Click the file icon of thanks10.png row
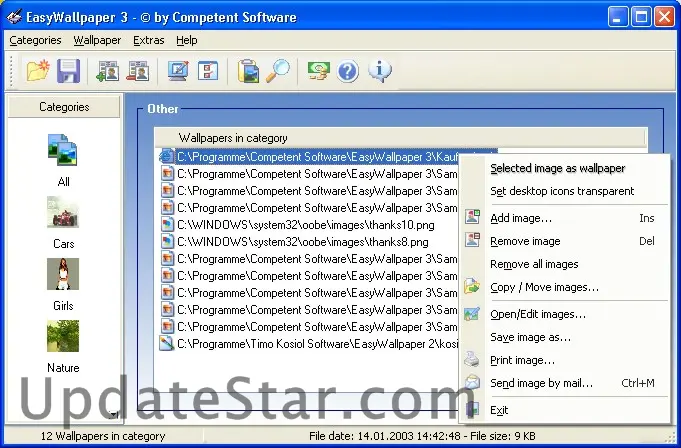Image resolution: width=681 pixels, height=448 pixels. point(167,225)
